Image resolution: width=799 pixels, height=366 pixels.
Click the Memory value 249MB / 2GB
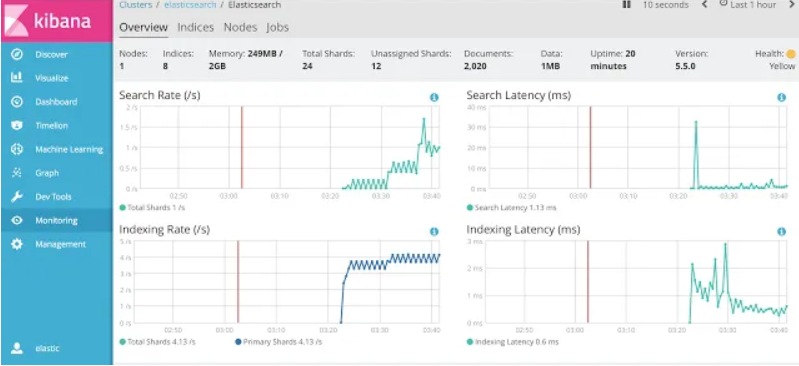(246, 60)
